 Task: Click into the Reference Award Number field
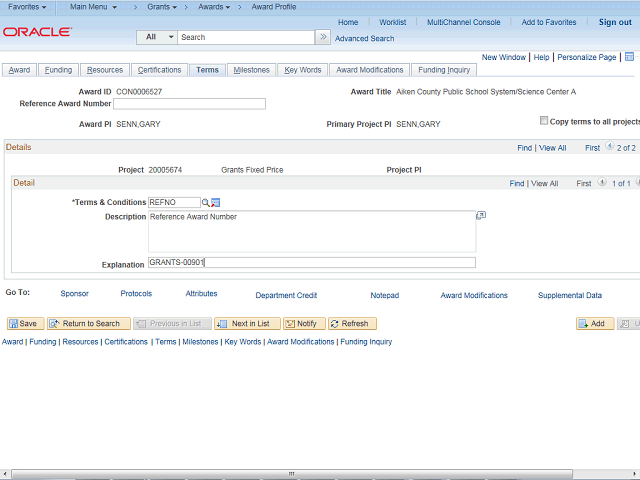coord(189,104)
